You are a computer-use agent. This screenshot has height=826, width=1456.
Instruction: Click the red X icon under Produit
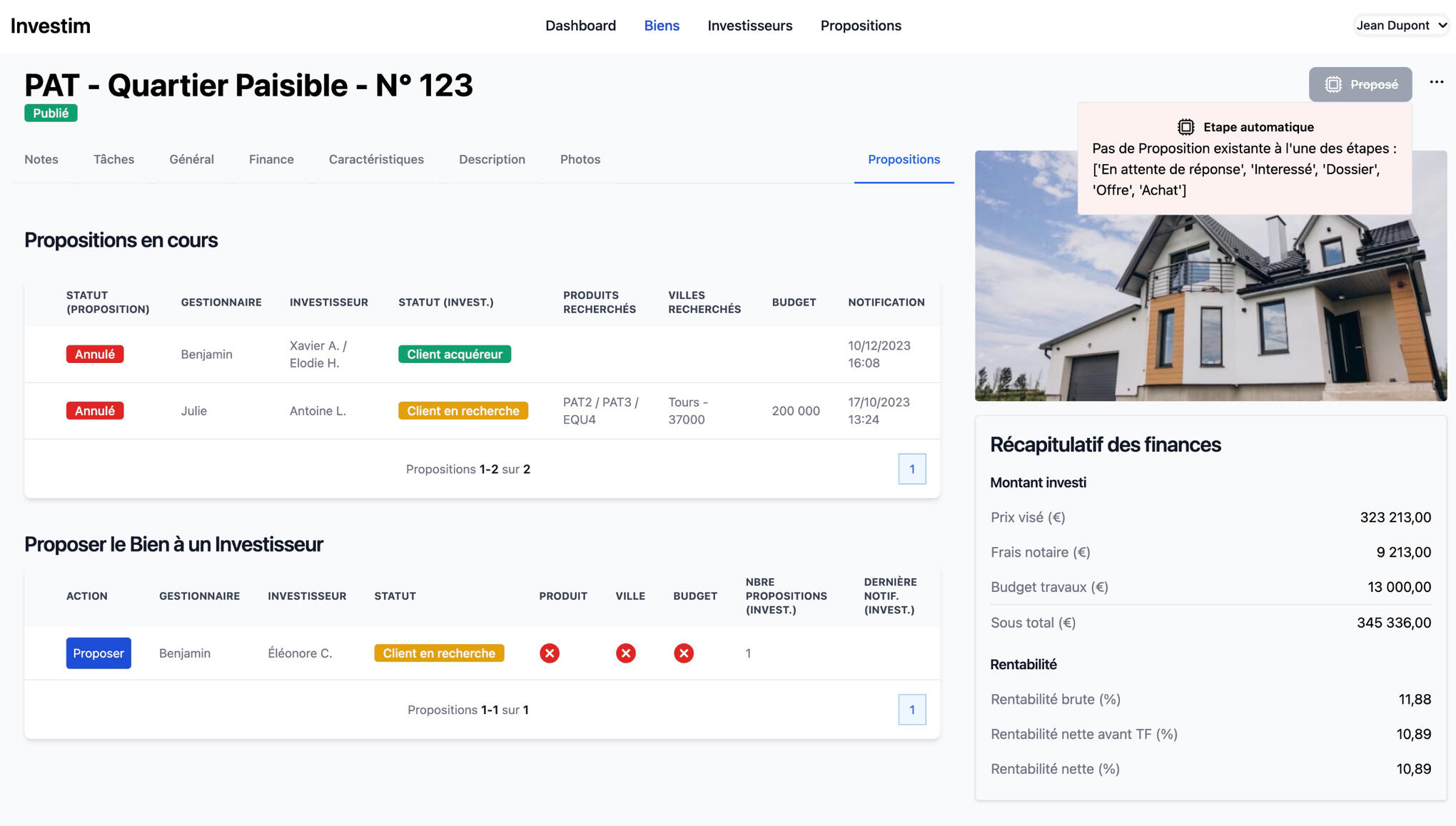[x=549, y=653]
